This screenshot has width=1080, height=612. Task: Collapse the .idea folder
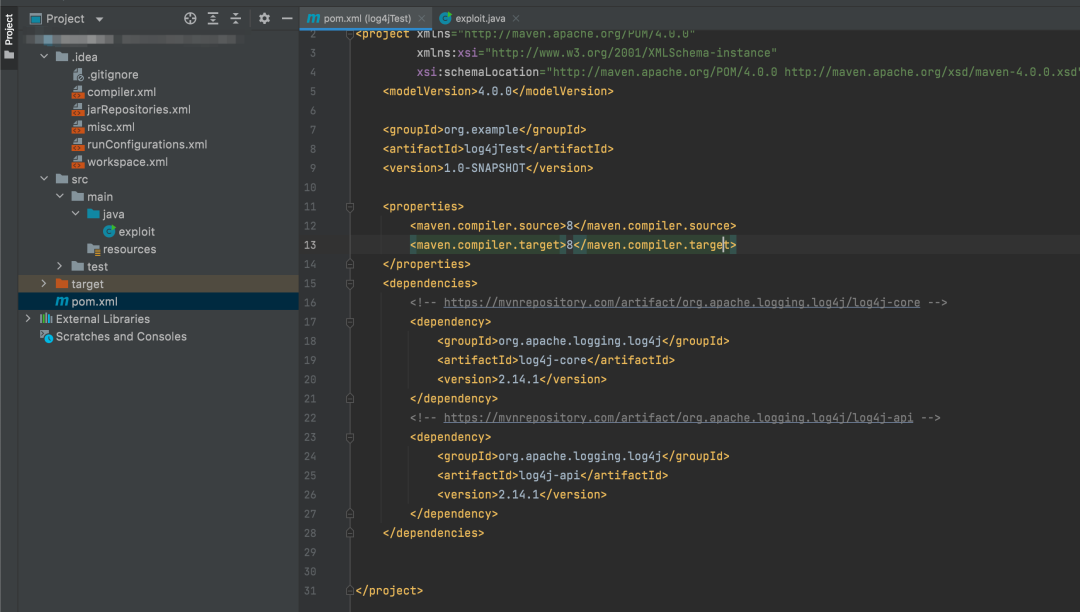click(x=44, y=56)
